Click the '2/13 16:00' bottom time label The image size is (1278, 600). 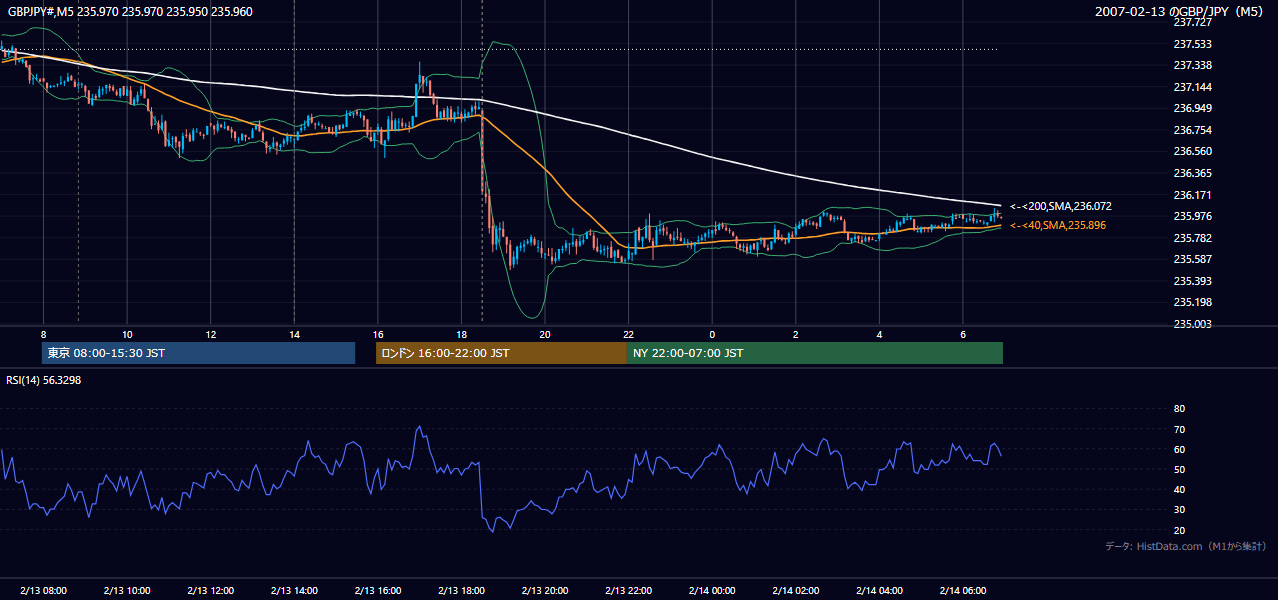coord(378,590)
